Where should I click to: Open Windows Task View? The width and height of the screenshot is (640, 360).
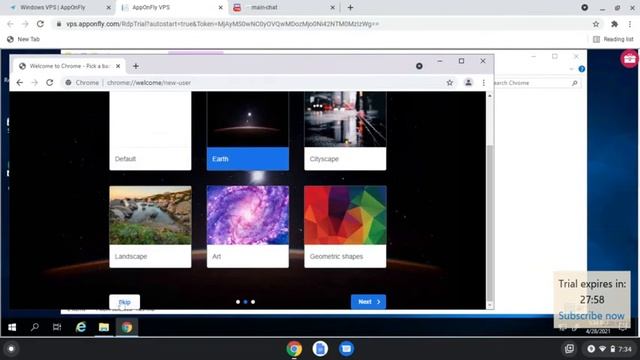[x=57, y=327]
